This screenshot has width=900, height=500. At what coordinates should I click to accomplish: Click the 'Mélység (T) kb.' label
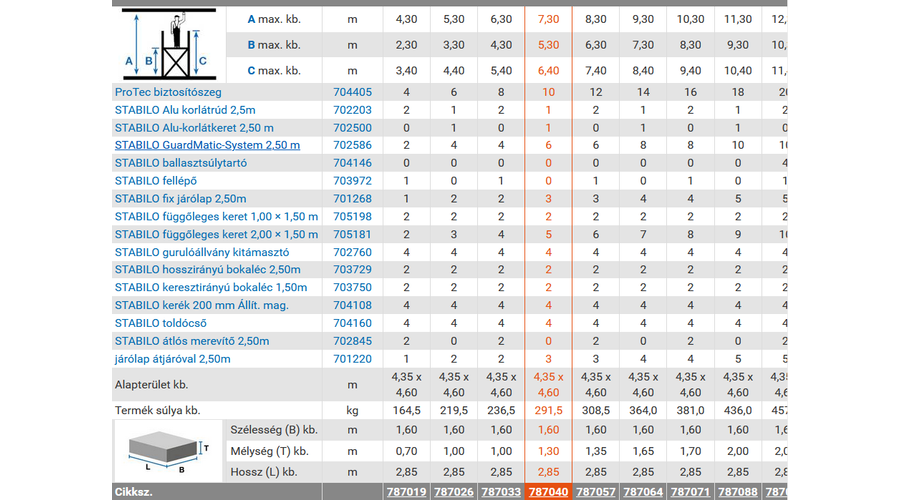tap(270, 451)
